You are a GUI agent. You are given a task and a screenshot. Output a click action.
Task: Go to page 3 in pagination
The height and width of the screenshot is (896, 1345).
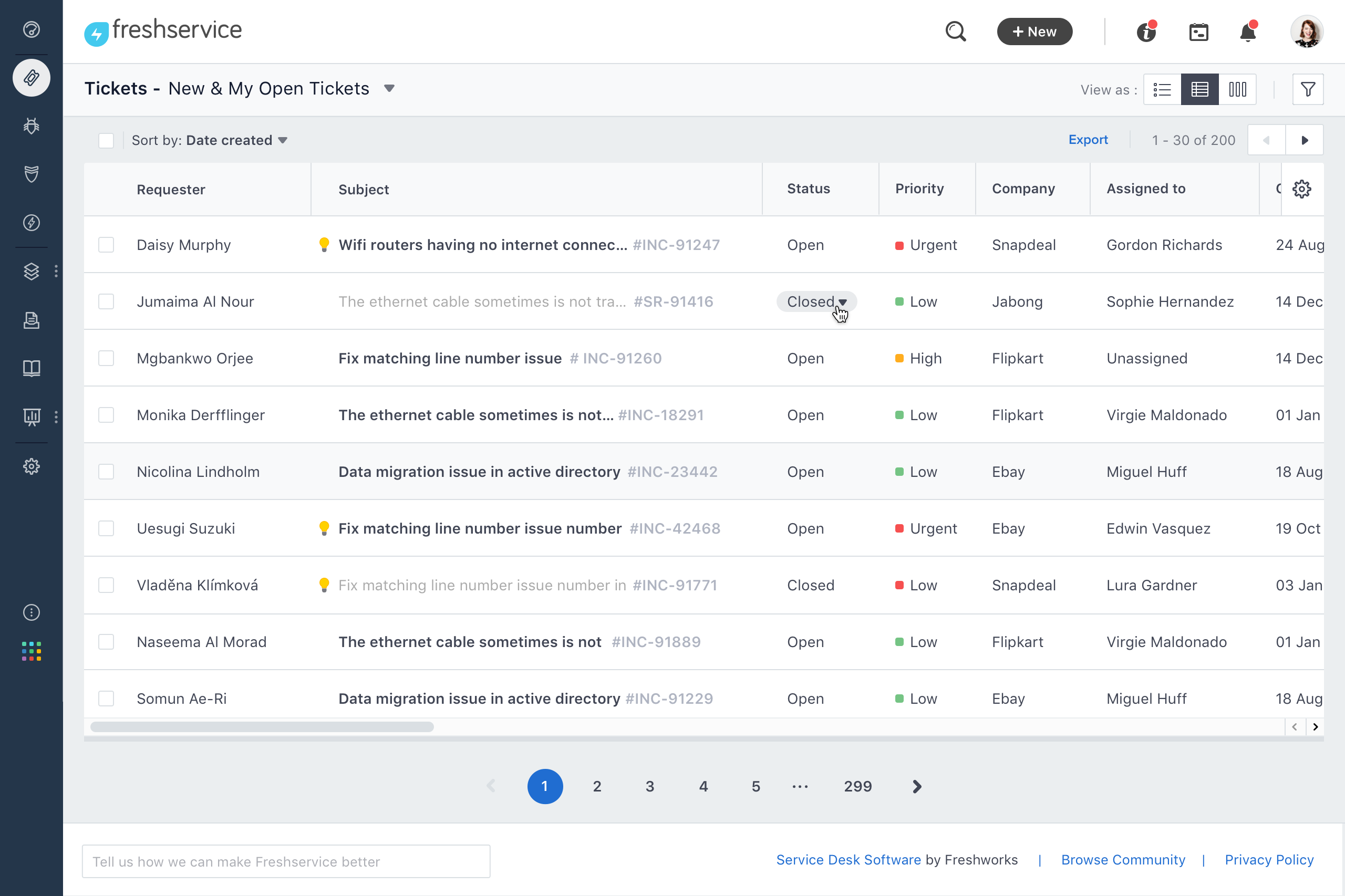pos(649,786)
